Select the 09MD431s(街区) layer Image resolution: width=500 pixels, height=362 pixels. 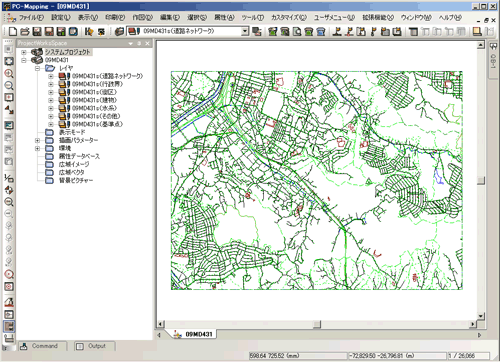(x=94, y=92)
